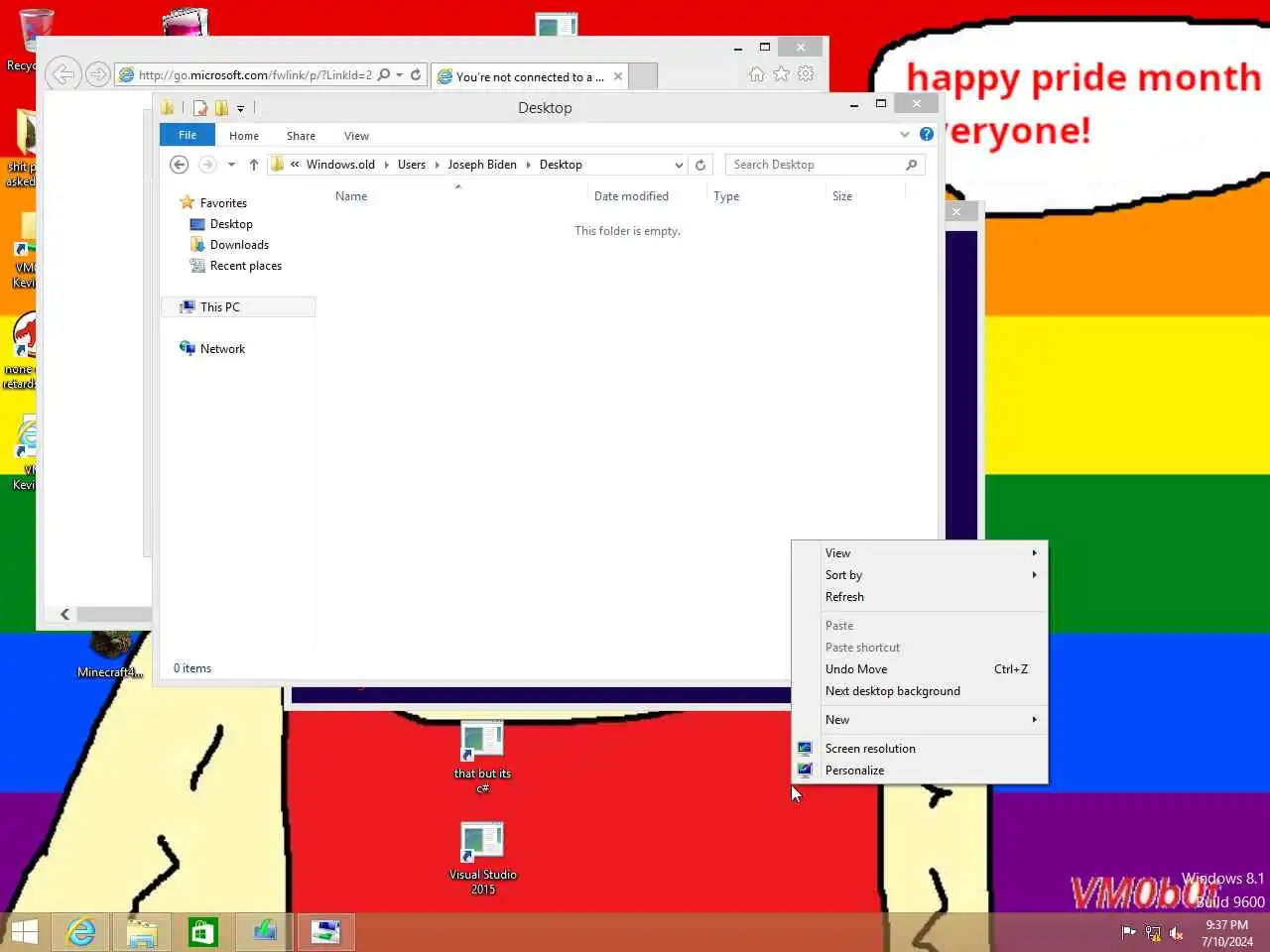1270x952 pixels.
Task: Open Internet Explorer Favorites star
Action: click(x=782, y=74)
